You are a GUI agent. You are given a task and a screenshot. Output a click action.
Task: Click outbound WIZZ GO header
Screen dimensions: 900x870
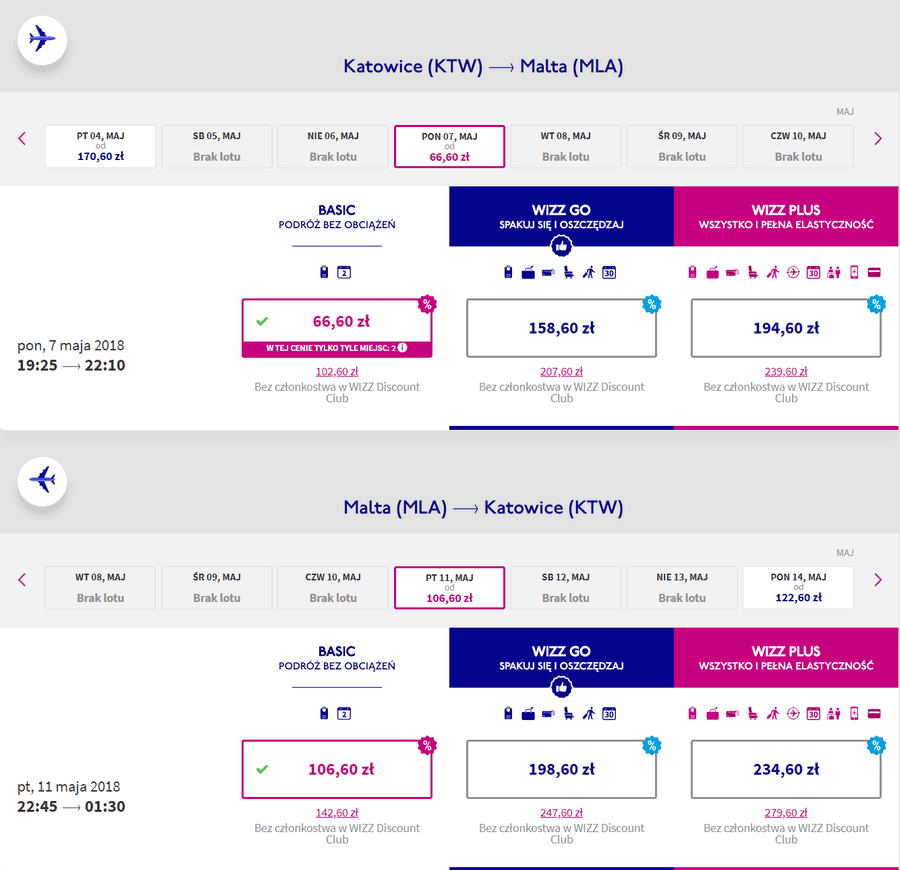click(561, 216)
